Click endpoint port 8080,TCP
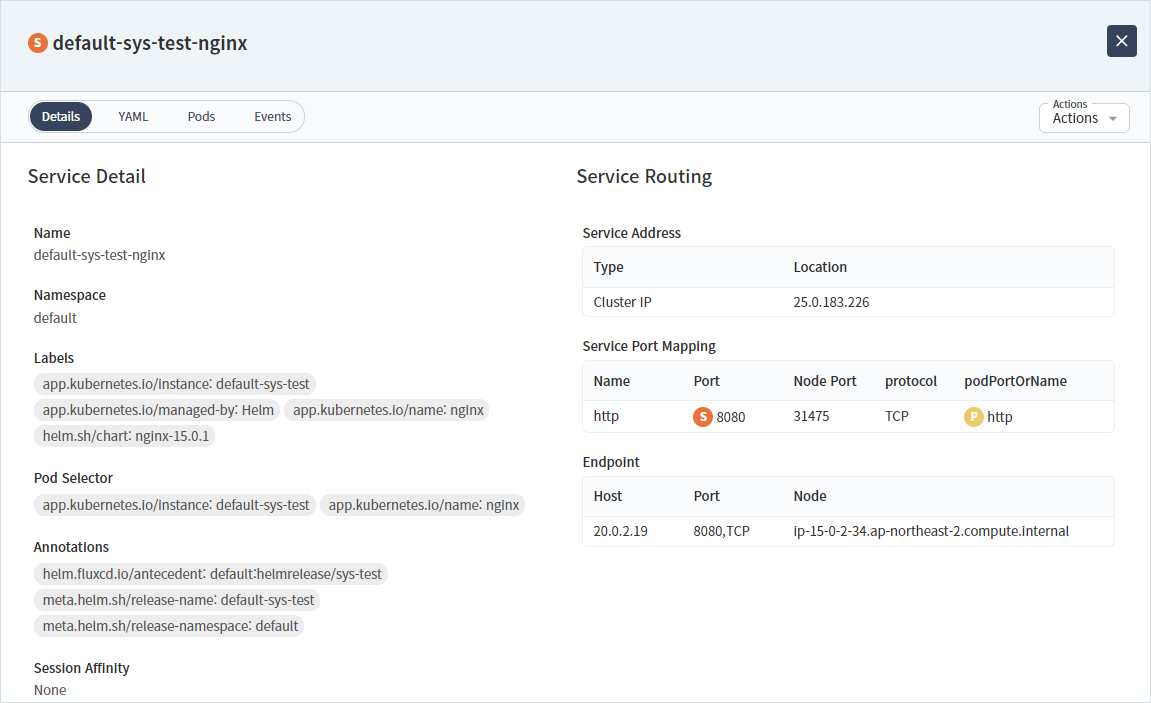Image resolution: width=1151 pixels, height=703 pixels. pos(722,531)
